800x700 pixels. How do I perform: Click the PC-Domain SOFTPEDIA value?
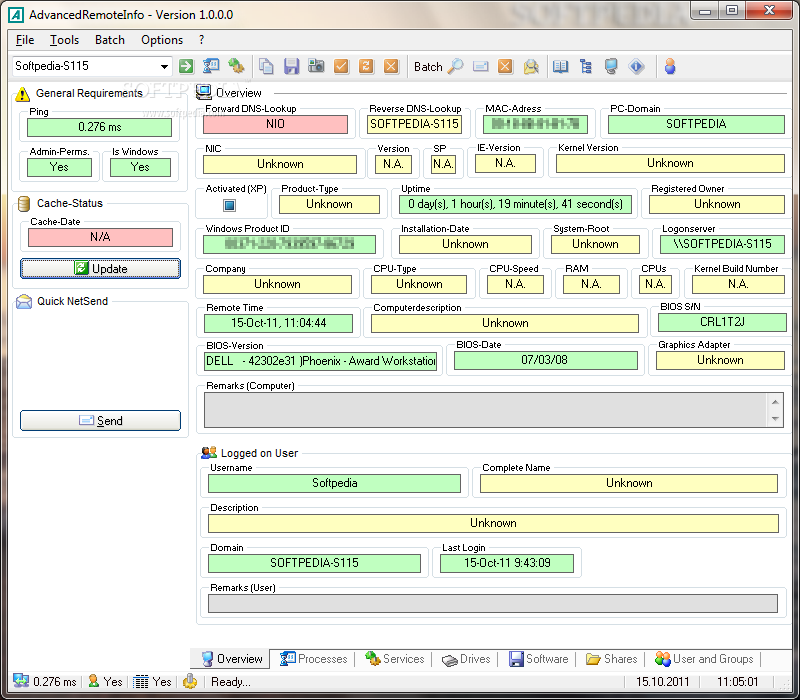point(696,124)
